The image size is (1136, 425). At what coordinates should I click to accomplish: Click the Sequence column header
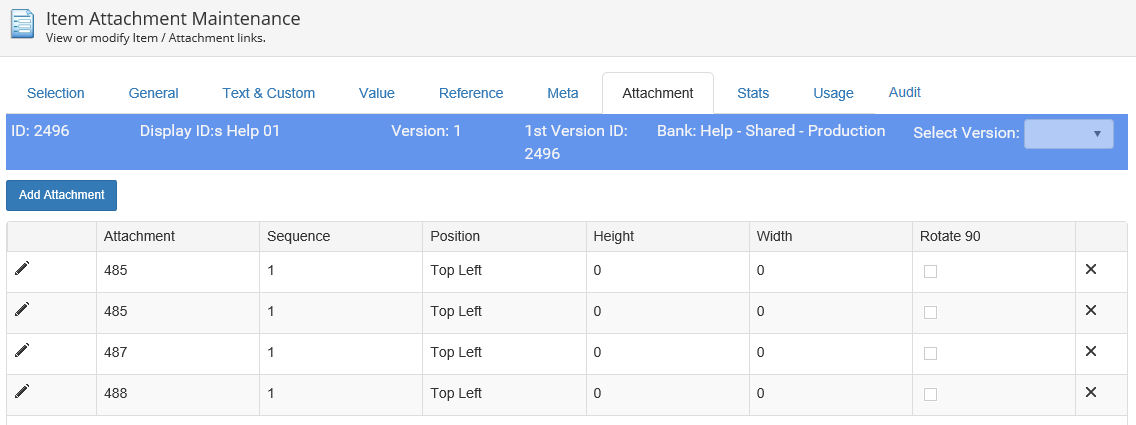(298, 236)
